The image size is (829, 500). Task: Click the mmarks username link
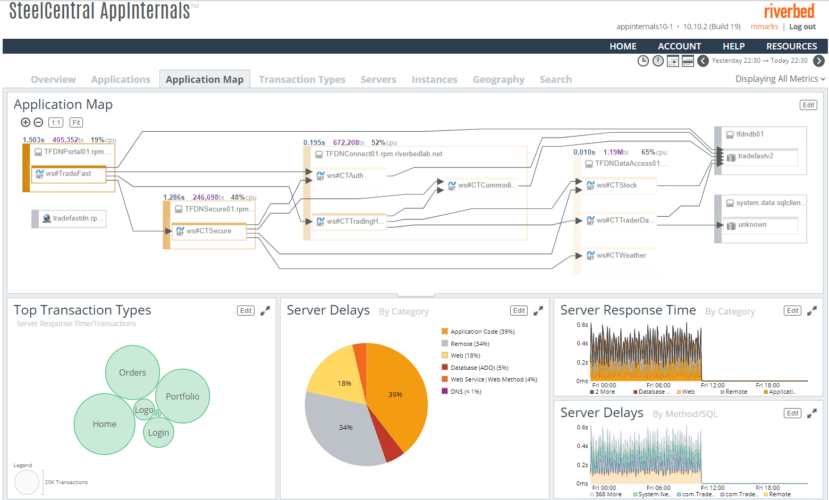(764, 26)
